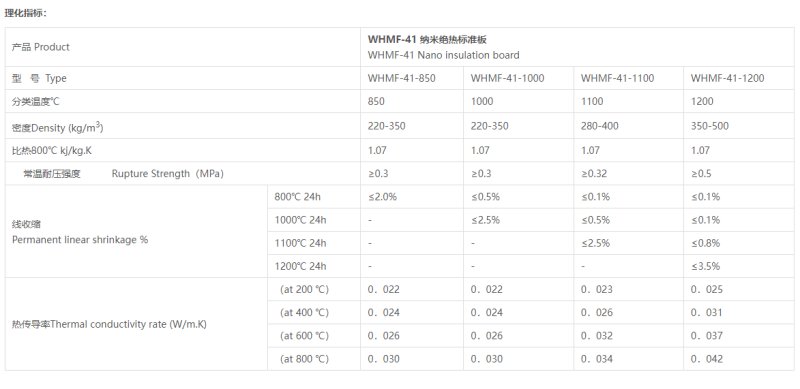Click the Density (kg/m³) row label
The image size is (800, 389).
point(57,127)
